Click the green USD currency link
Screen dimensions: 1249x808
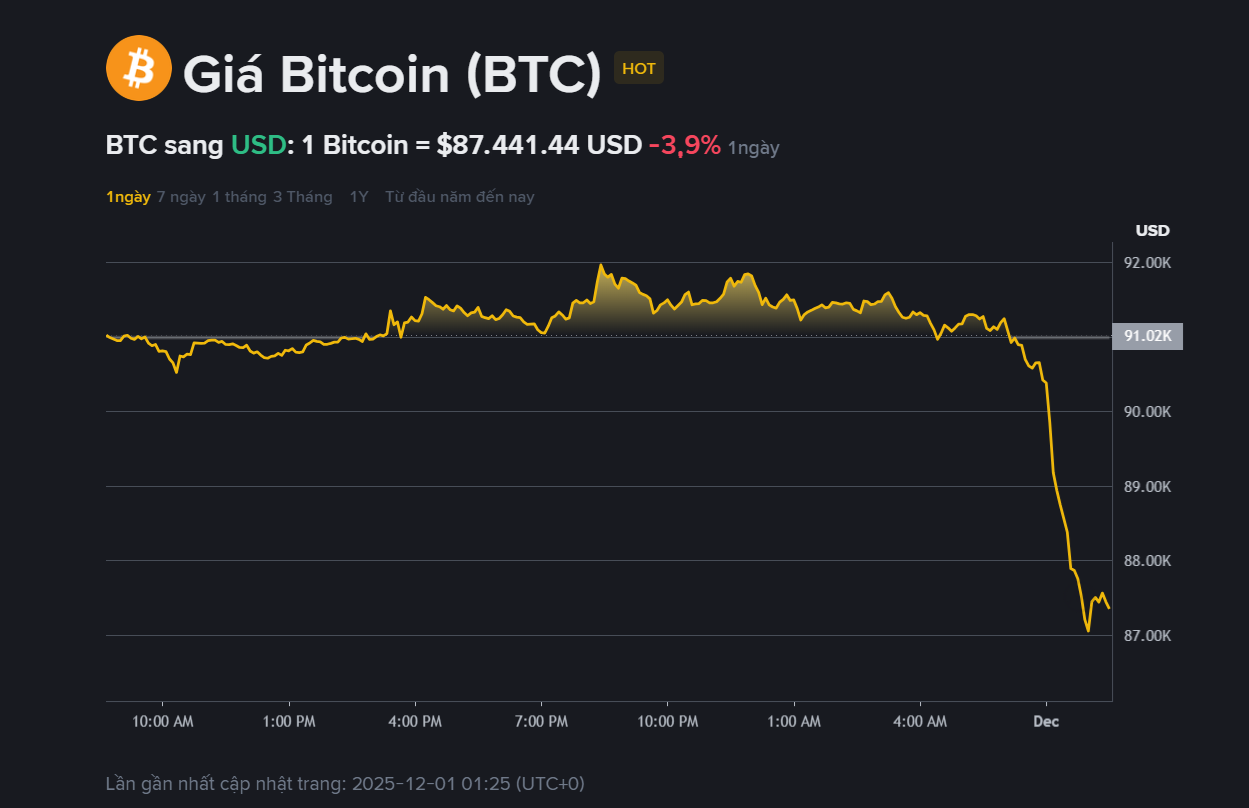coord(259,145)
